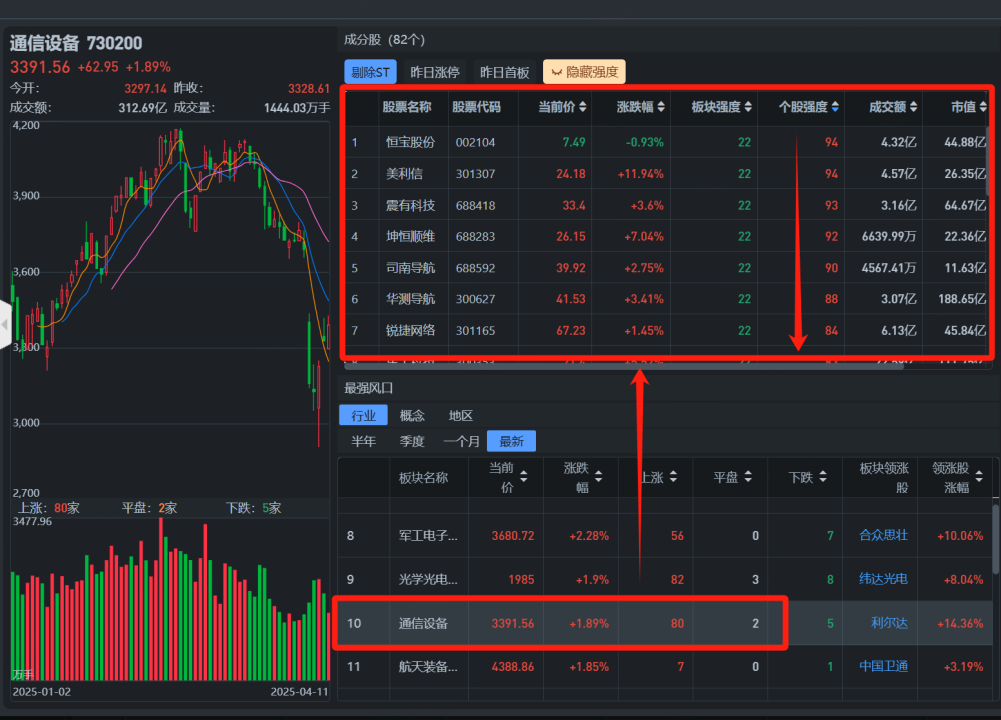Screen dimensions: 1001x720
Task: Sort sector table by 当前价 arrows
Action: [x=523, y=477]
